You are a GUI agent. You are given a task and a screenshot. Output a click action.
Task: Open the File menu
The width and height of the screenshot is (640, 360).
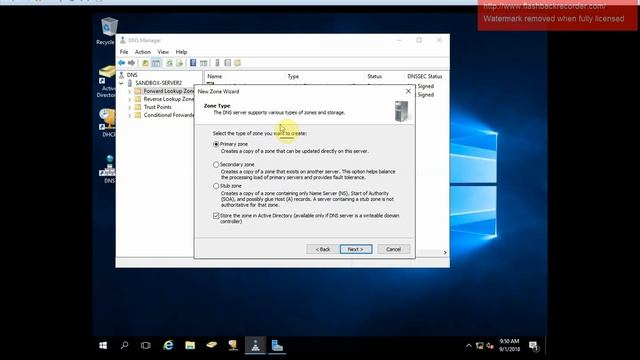pos(124,52)
